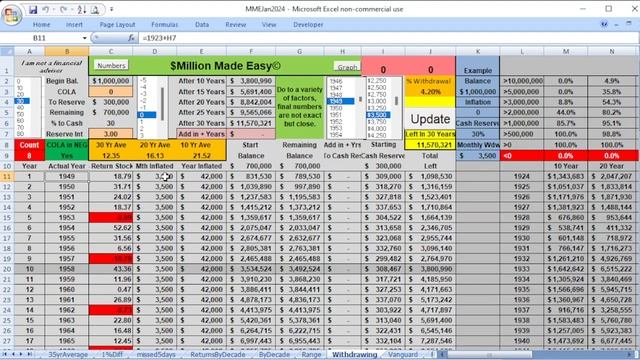Viewport: 640px width, 360px height.
Task: Minimize the workbook window inside ribbon
Action: point(617,24)
